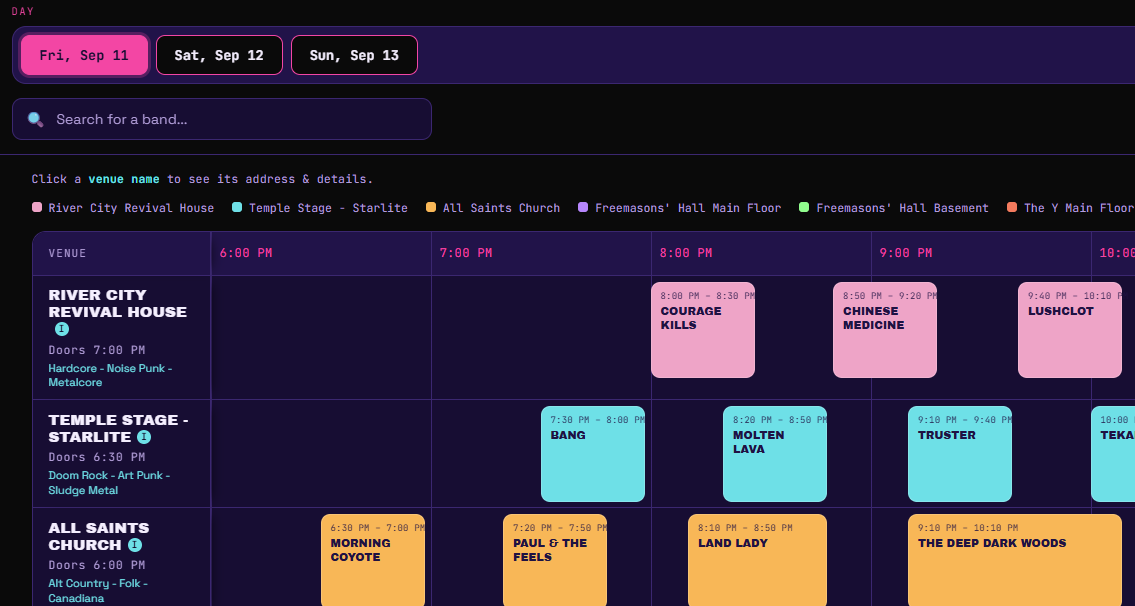1135x606 pixels.
Task: Switch to Sun, Sep 13 schedule
Action: coord(354,55)
